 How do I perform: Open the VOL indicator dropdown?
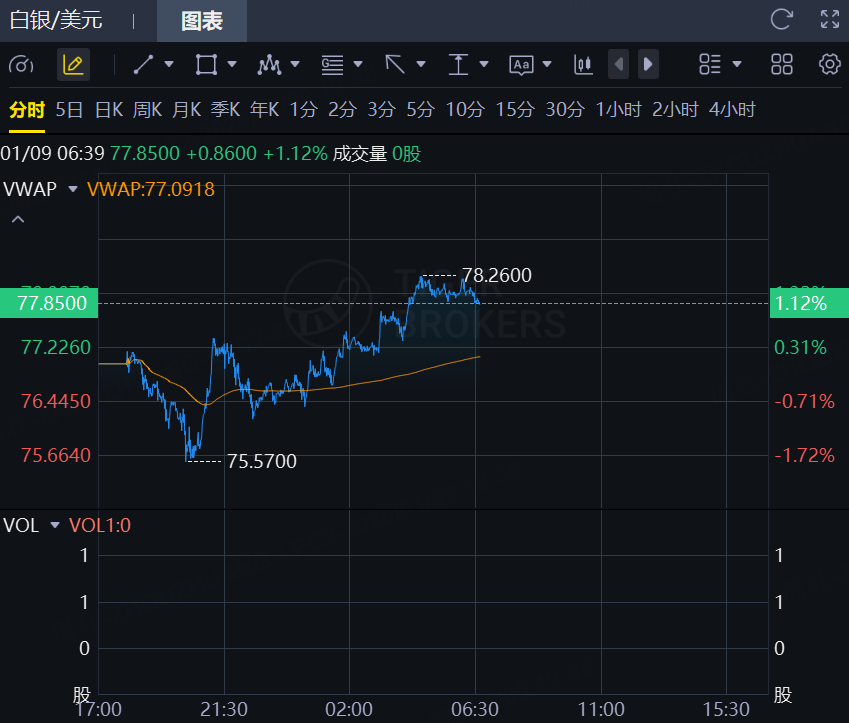click(54, 525)
